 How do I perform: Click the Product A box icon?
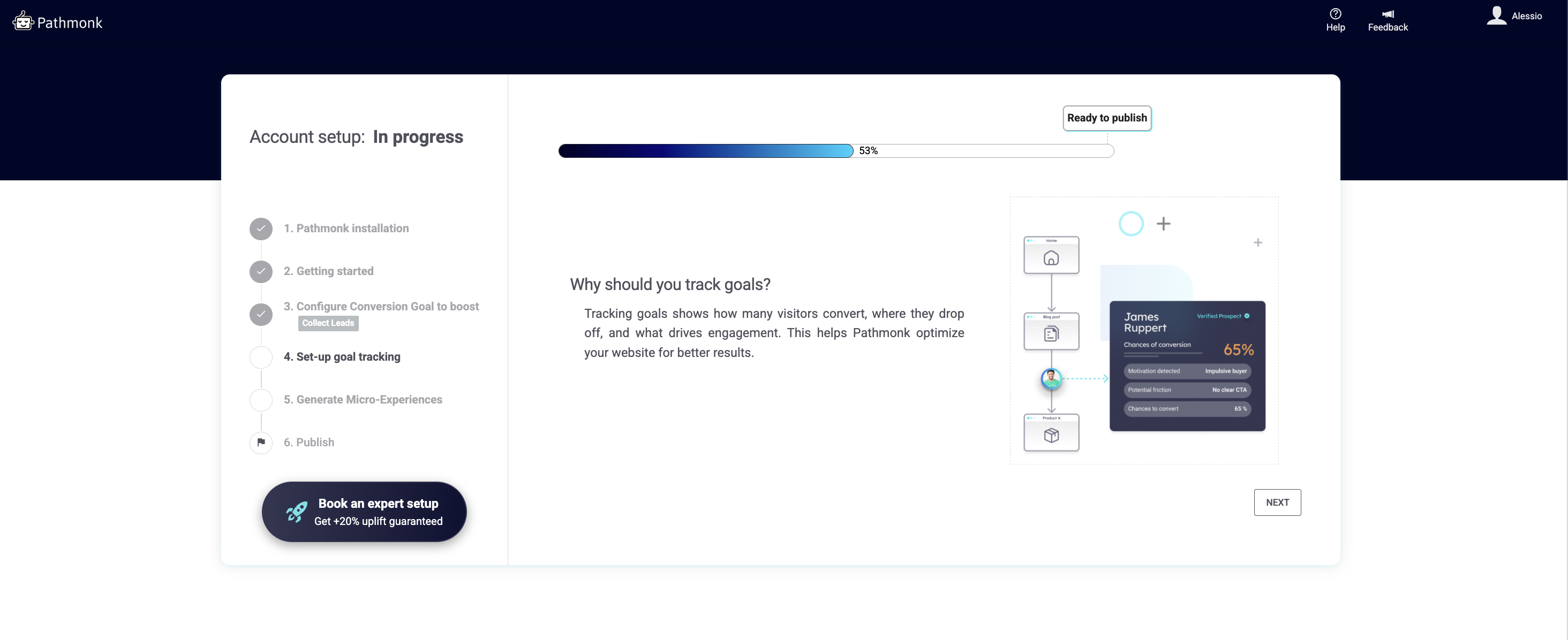click(1051, 435)
